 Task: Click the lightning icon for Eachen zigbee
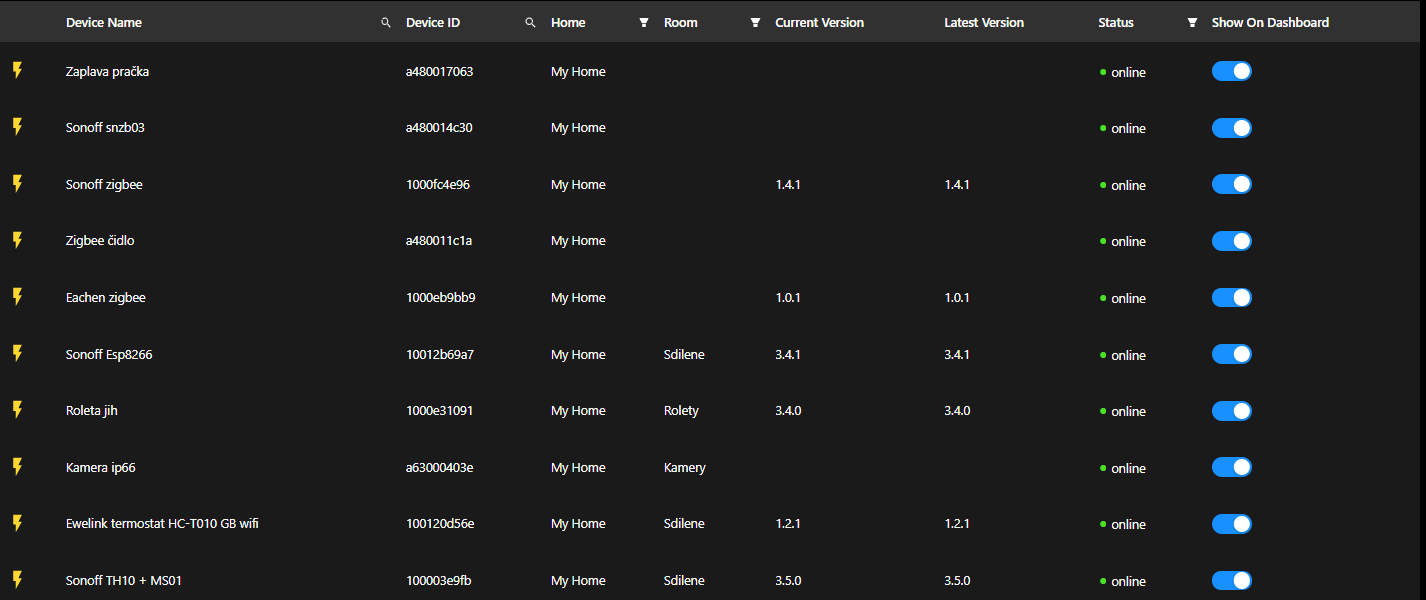point(17,297)
